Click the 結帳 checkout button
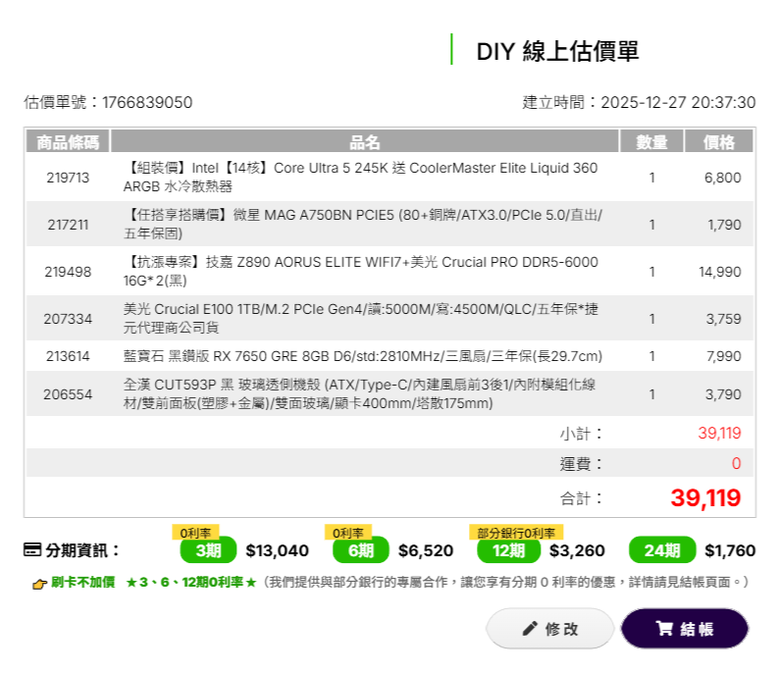 684,628
